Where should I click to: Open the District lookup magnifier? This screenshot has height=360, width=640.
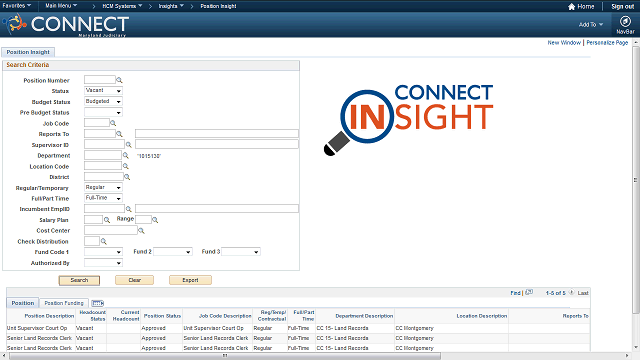pyautogui.click(x=127, y=177)
